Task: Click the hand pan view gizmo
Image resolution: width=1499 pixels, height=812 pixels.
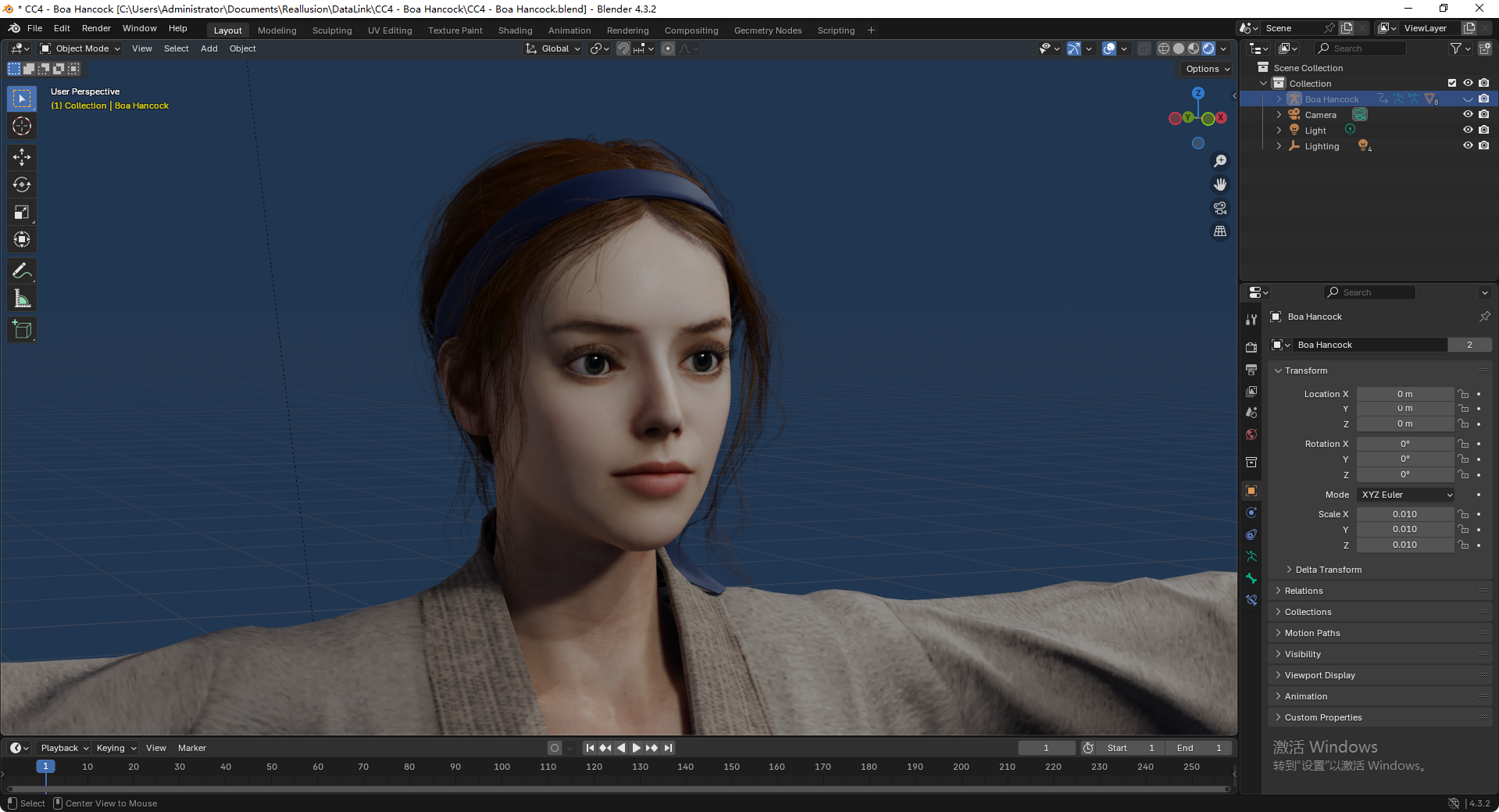Action: pyautogui.click(x=1220, y=184)
